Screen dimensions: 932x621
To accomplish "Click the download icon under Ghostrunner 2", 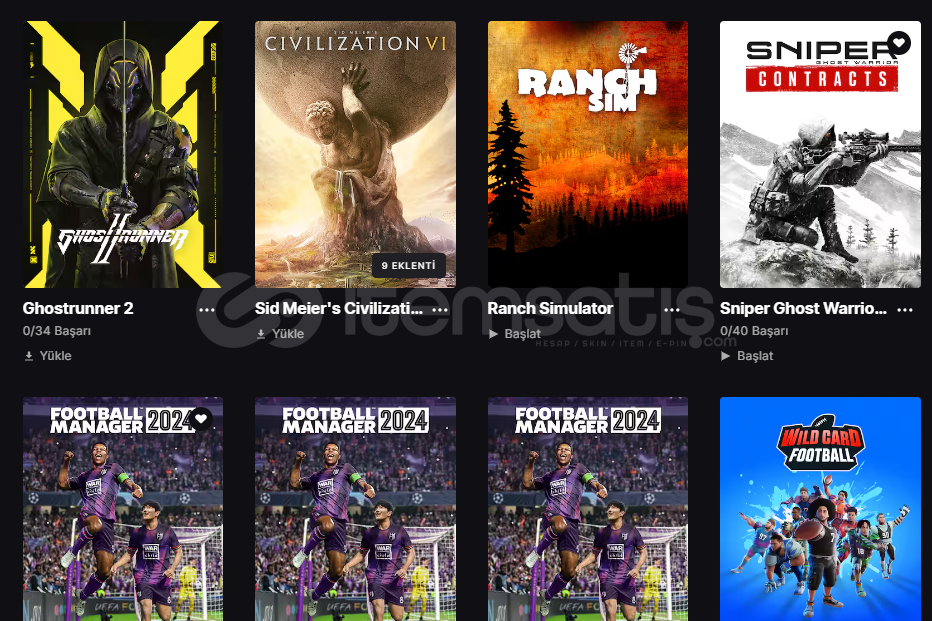I will pos(29,356).
